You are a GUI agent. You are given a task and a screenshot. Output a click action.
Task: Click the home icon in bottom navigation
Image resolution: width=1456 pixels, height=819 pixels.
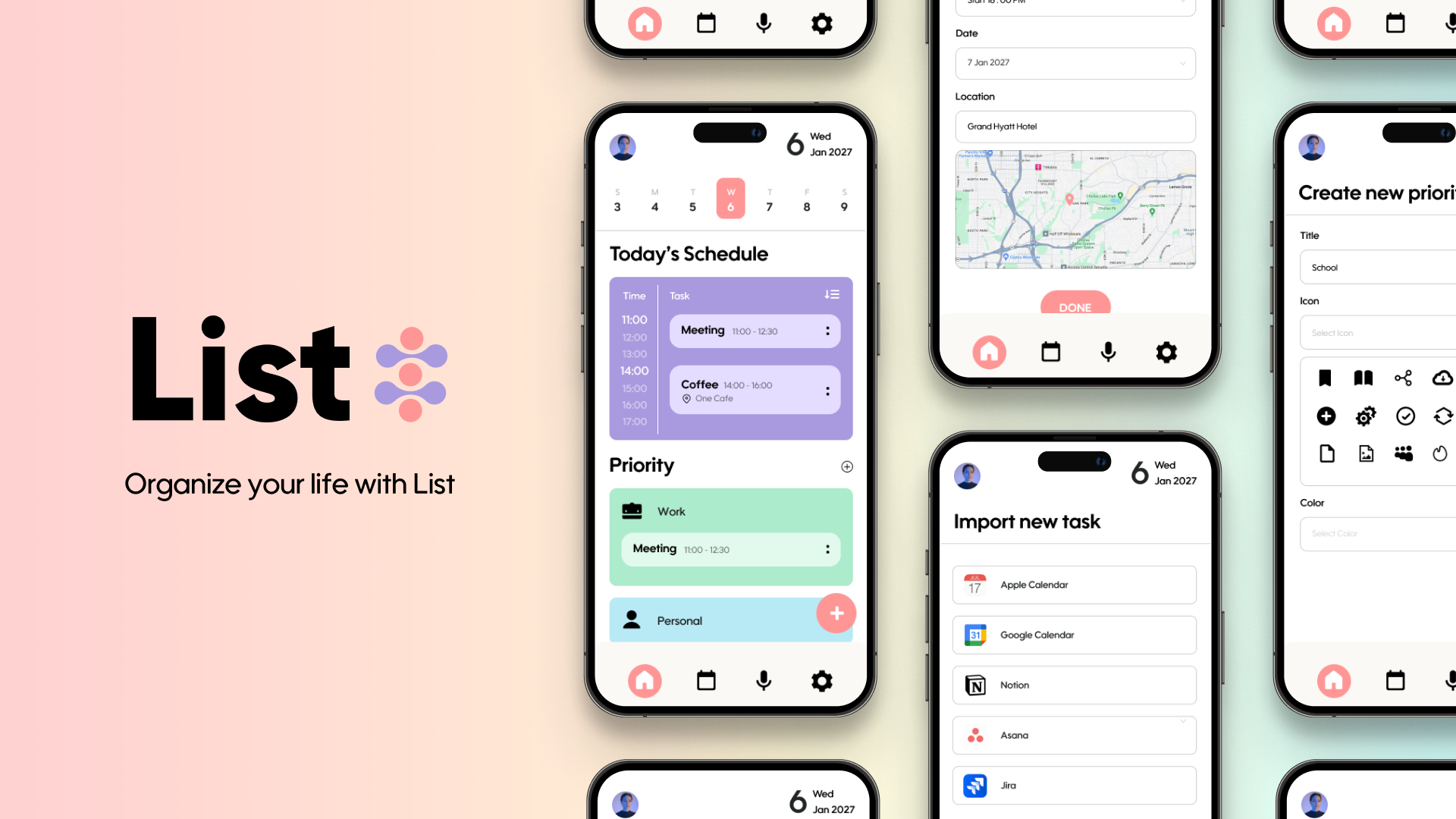(644, 681)
